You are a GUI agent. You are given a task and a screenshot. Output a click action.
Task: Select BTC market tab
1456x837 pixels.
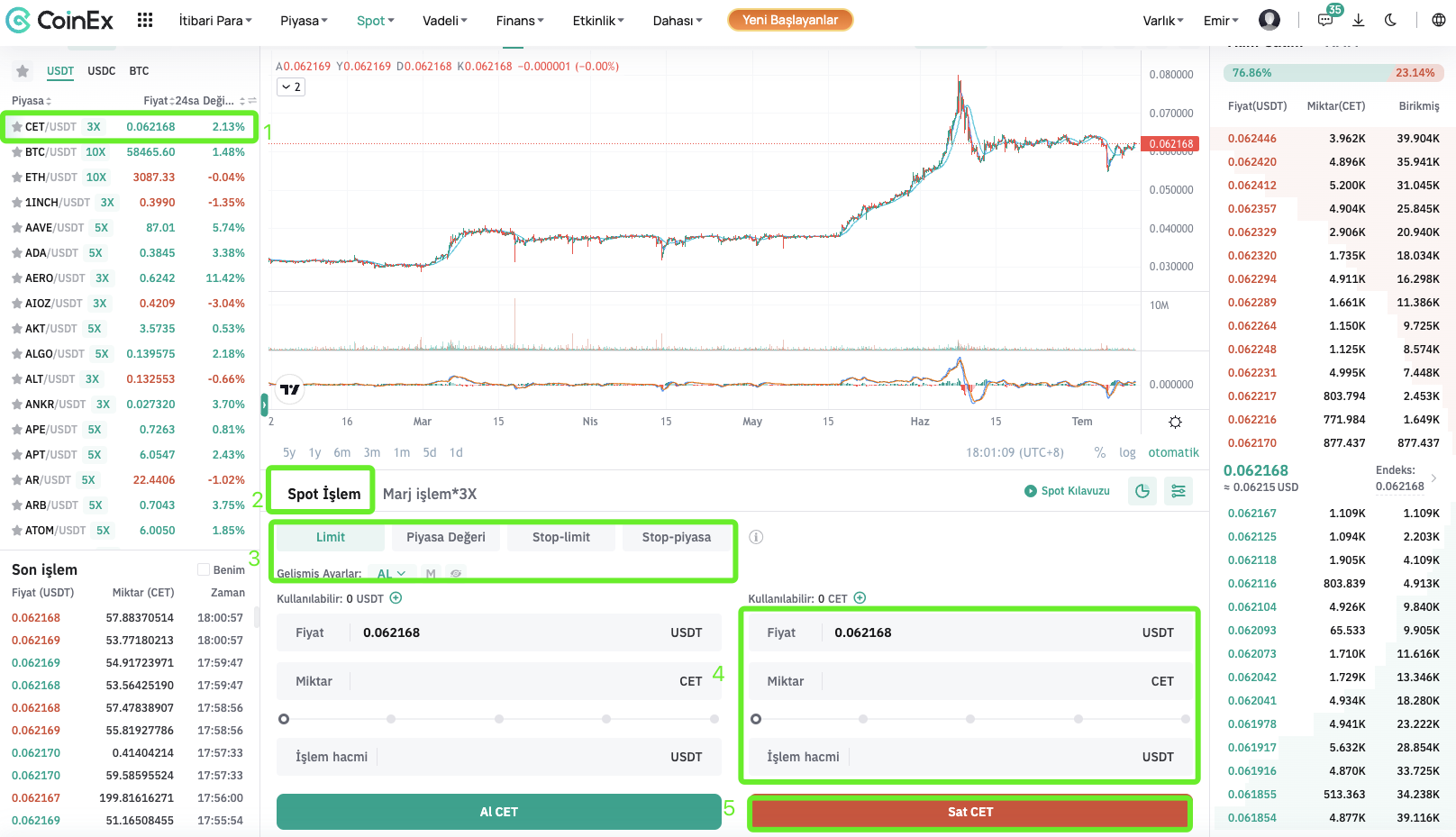pyautogui.click(x=139, y=71)
